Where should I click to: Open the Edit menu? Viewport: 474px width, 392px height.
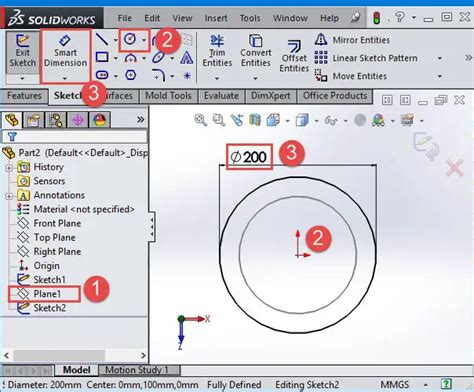[152, 18]
